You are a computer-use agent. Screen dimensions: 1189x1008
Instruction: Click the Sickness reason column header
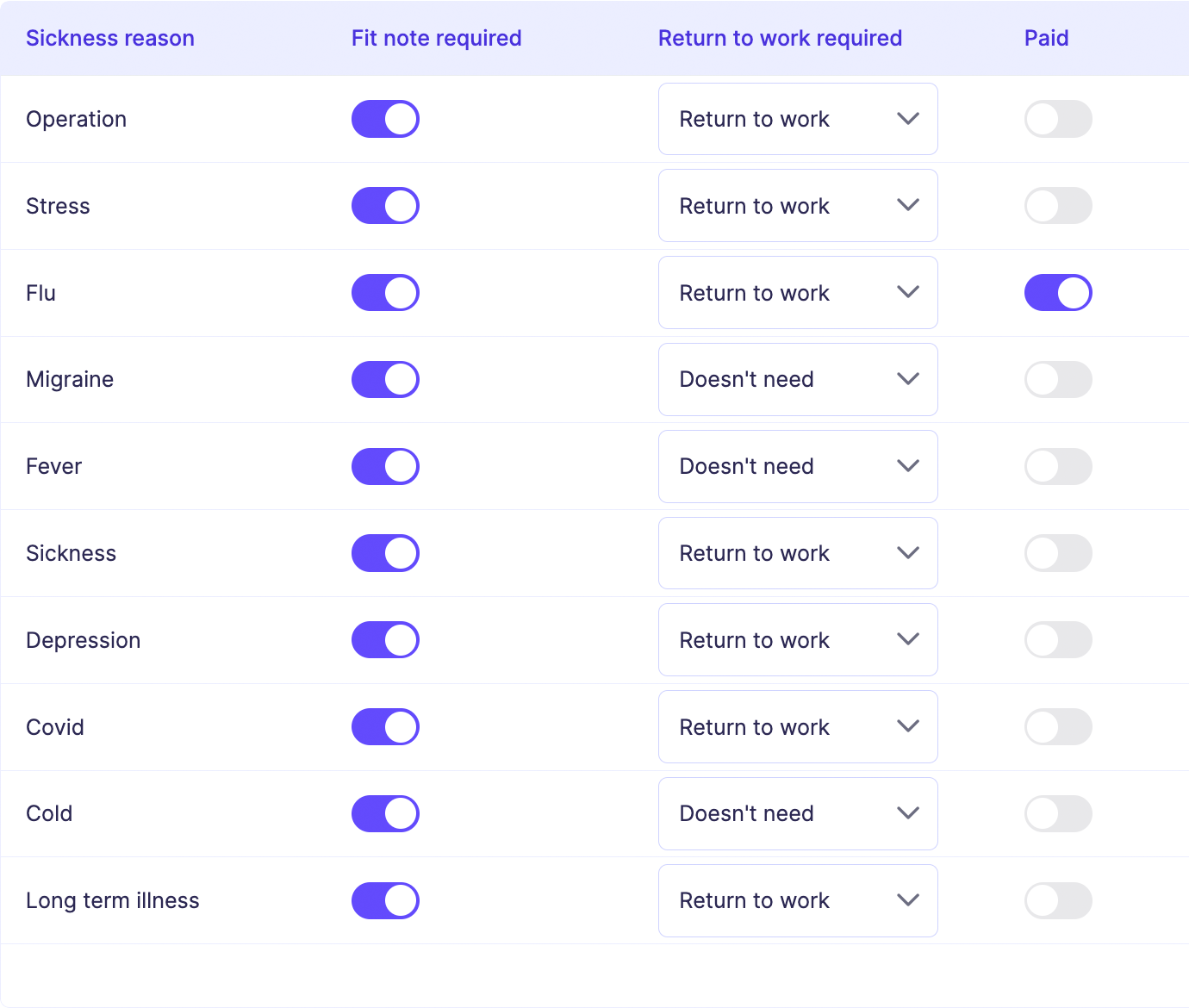110,39
